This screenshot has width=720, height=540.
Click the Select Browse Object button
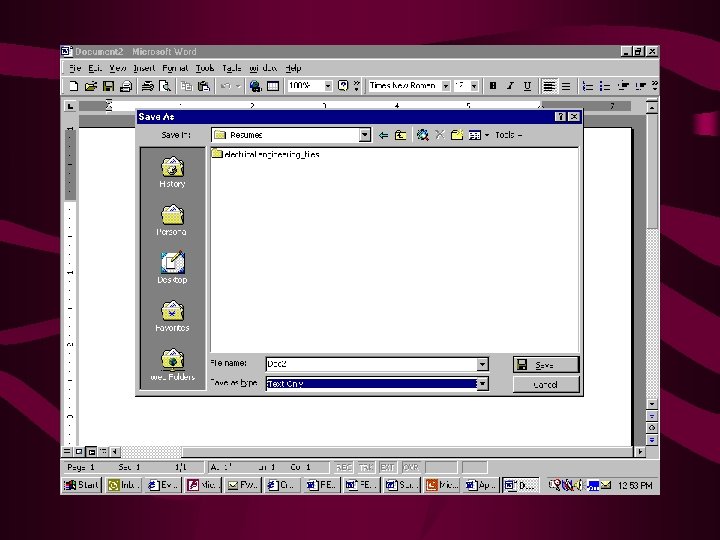652,428
